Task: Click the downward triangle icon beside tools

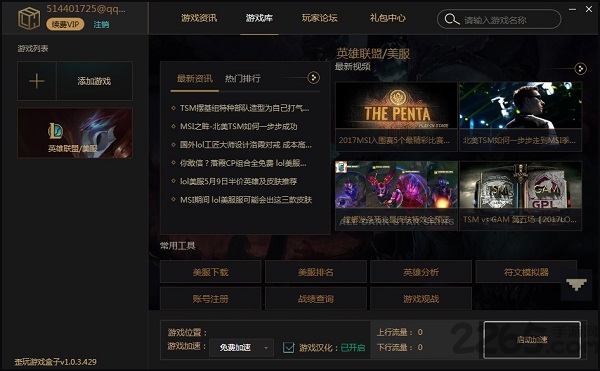Action: click(576, 285)
